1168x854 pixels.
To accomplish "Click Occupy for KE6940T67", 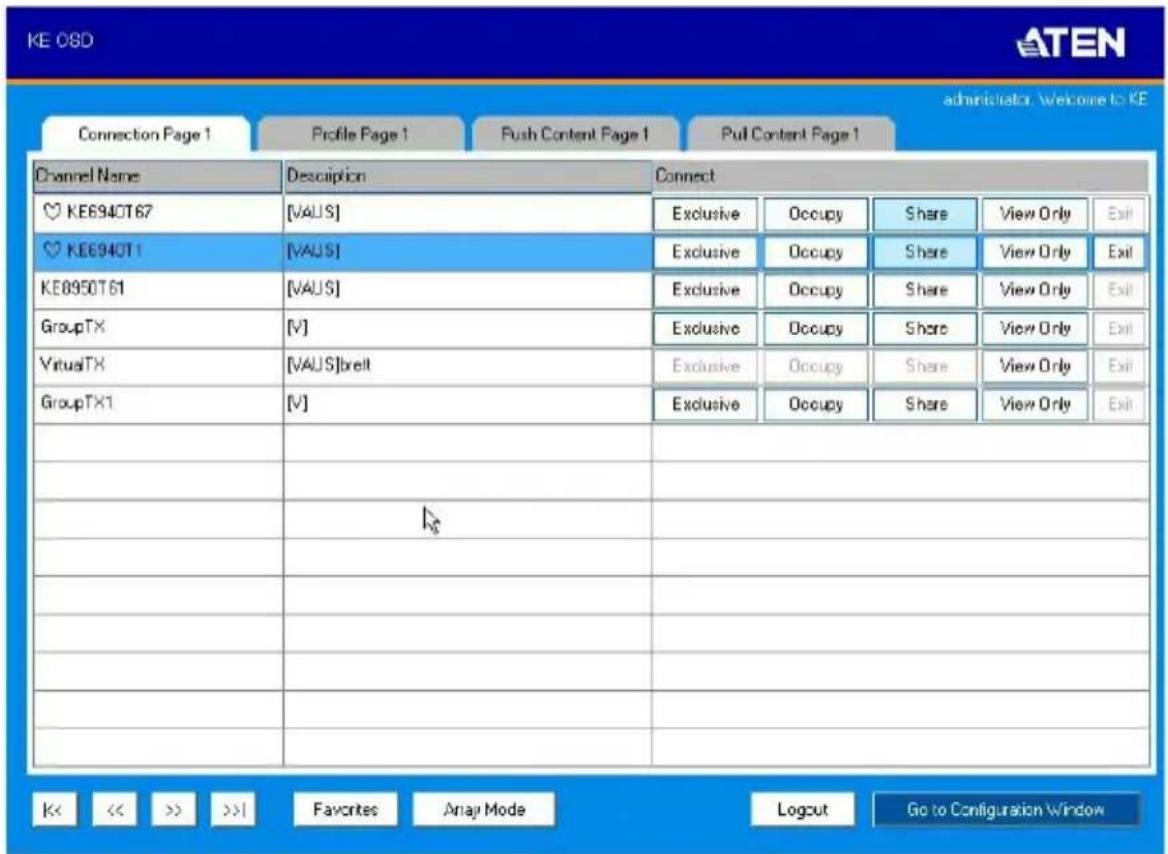I will 816,214.
